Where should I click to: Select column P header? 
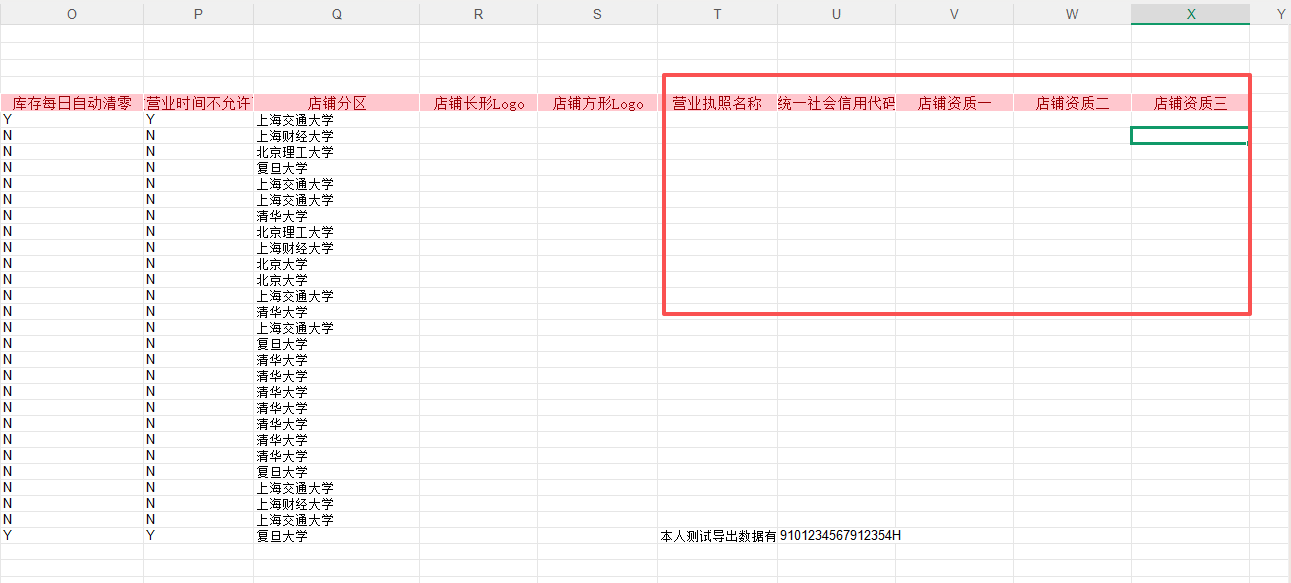pos(198,14)
